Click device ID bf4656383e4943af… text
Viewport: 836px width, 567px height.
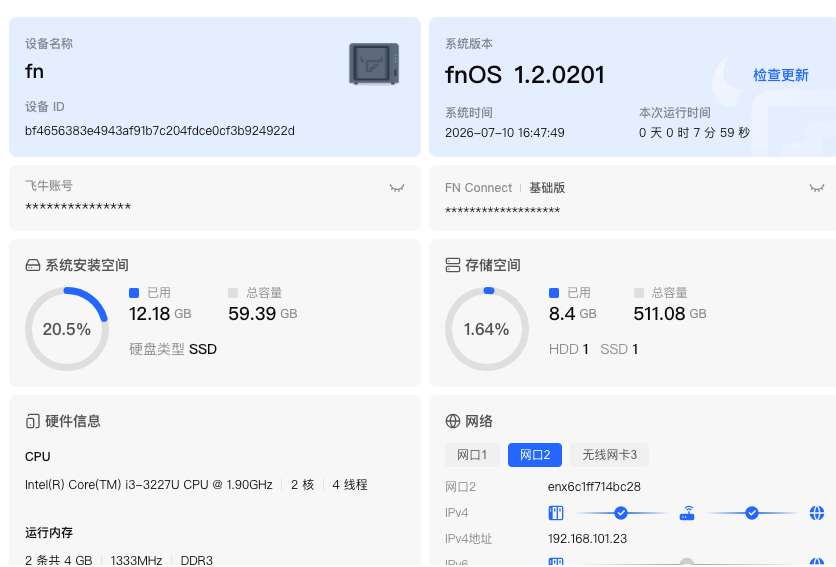[160, 131]
